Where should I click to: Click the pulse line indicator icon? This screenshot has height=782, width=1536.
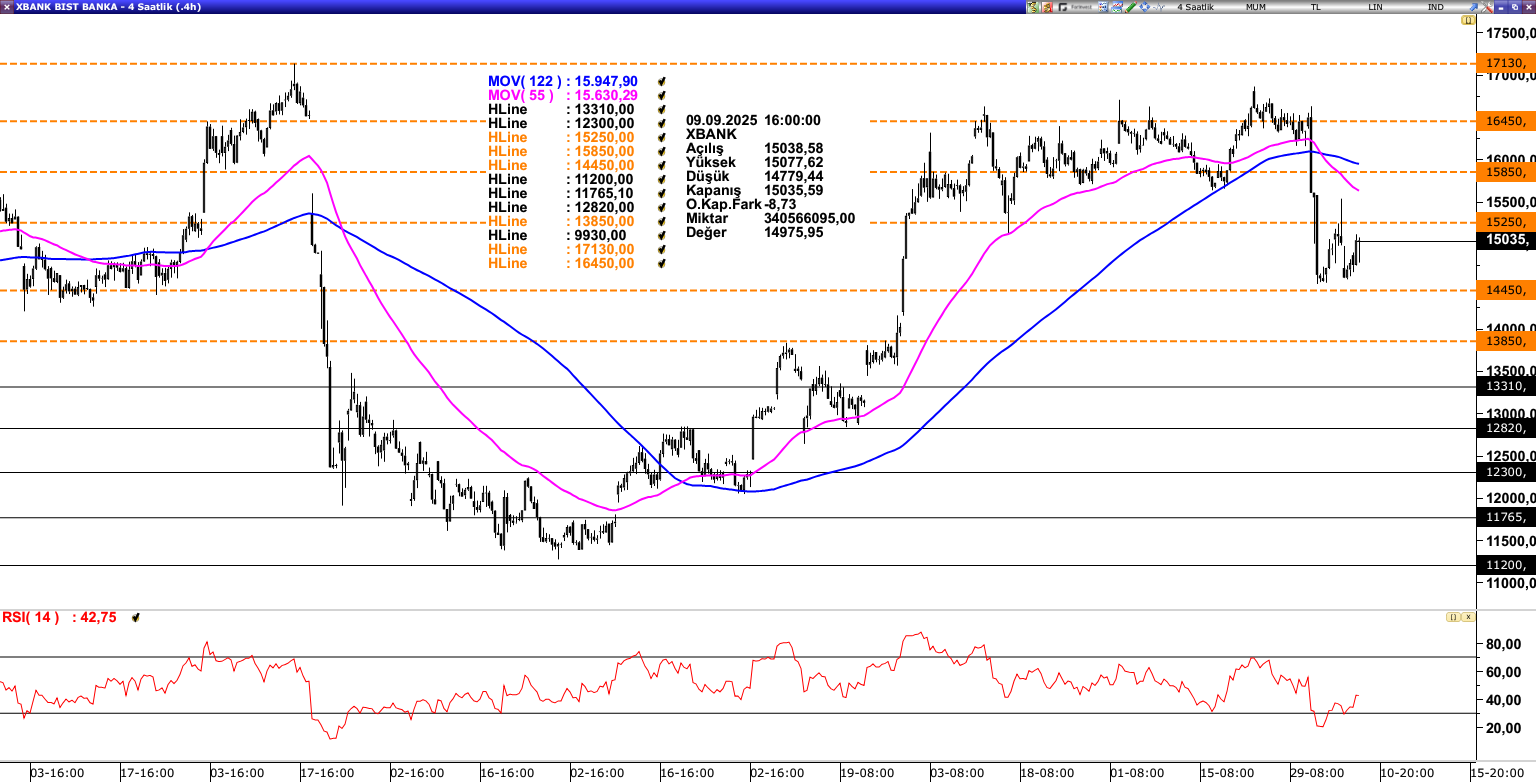(x=1158, y=7)
